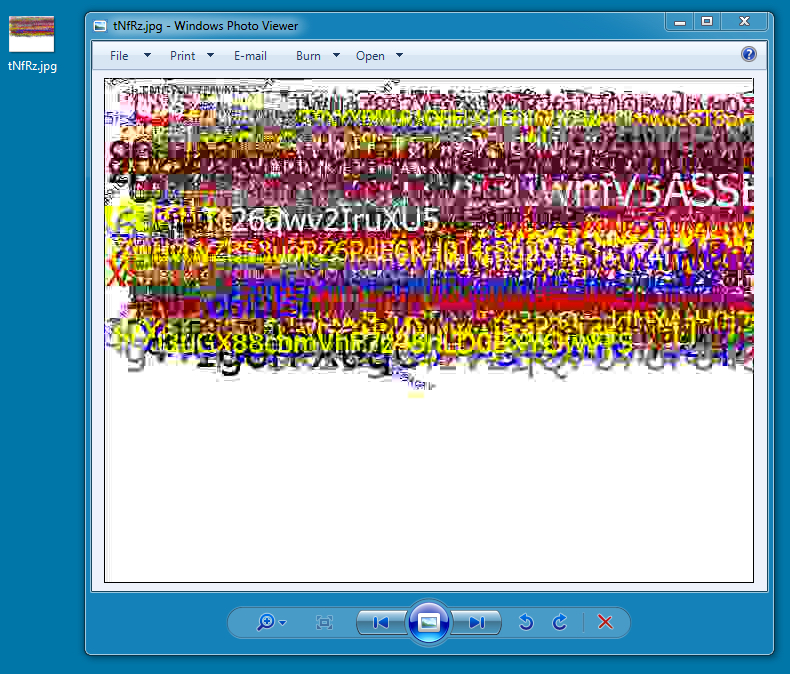Expand the Burn dropdown arrow
This screenshot has width=790, height=674.
click(x=336, y=56)
